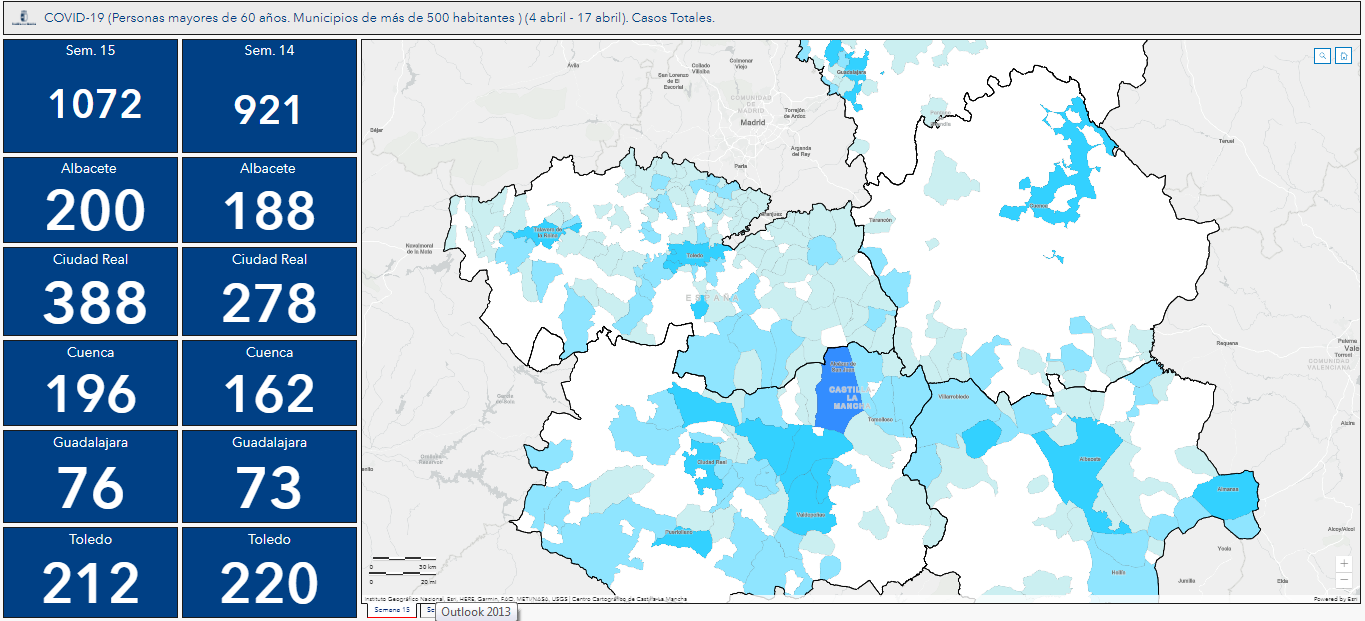
Task: Zoom in on the map
Action: [1344, 563]
